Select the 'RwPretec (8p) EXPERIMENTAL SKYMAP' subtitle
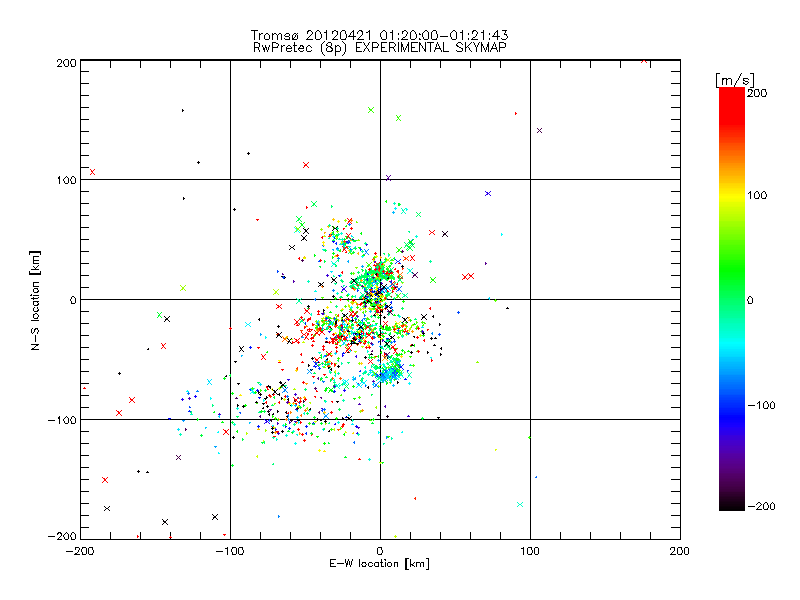800x600 pixels. click(380, 47)
